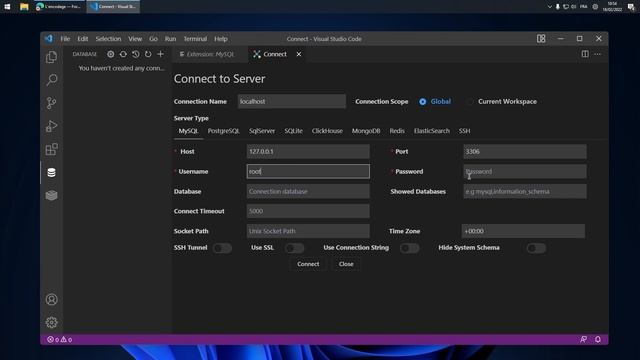Open the Search view in activity bar

[x=51, y=80]
